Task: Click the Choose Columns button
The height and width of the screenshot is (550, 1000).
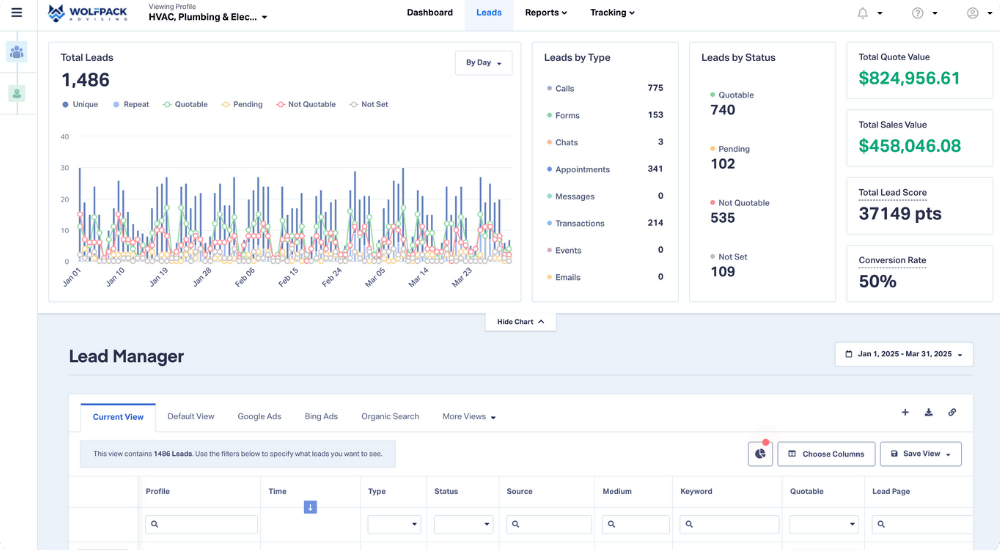Action: tap(826, 454)
